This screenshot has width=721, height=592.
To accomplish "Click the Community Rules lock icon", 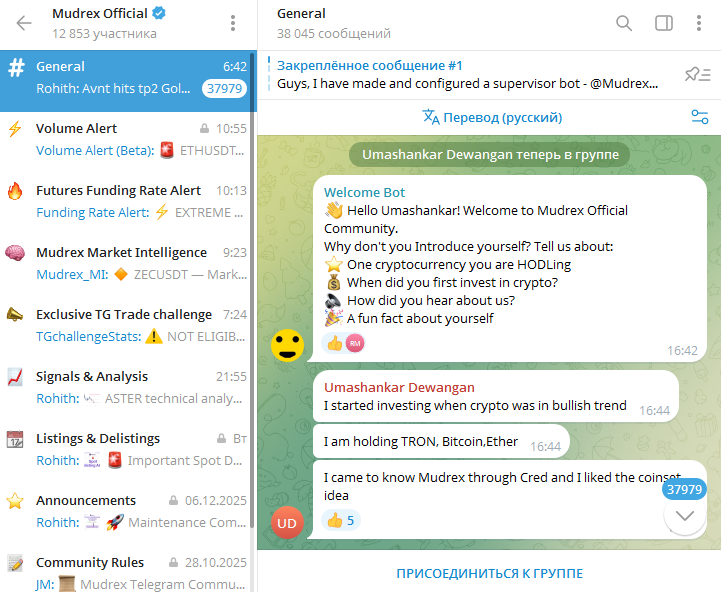I will pos(173,563).
